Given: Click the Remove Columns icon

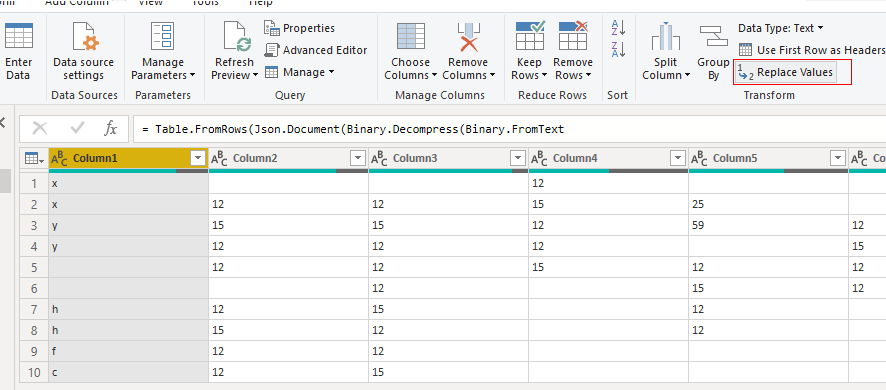Looking at the screenshot, I should (468, 37).
